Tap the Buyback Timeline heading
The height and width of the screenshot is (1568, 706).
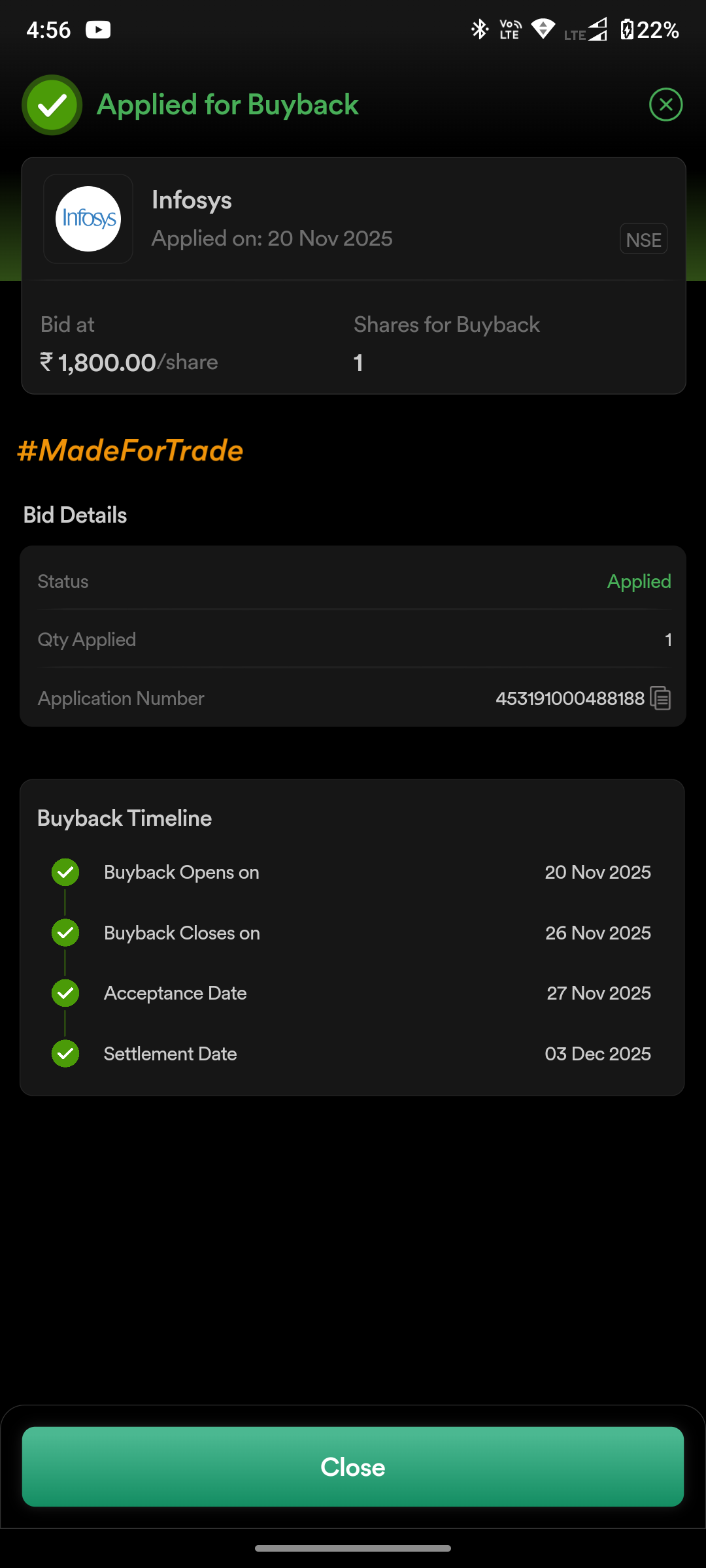pos(124,818)
